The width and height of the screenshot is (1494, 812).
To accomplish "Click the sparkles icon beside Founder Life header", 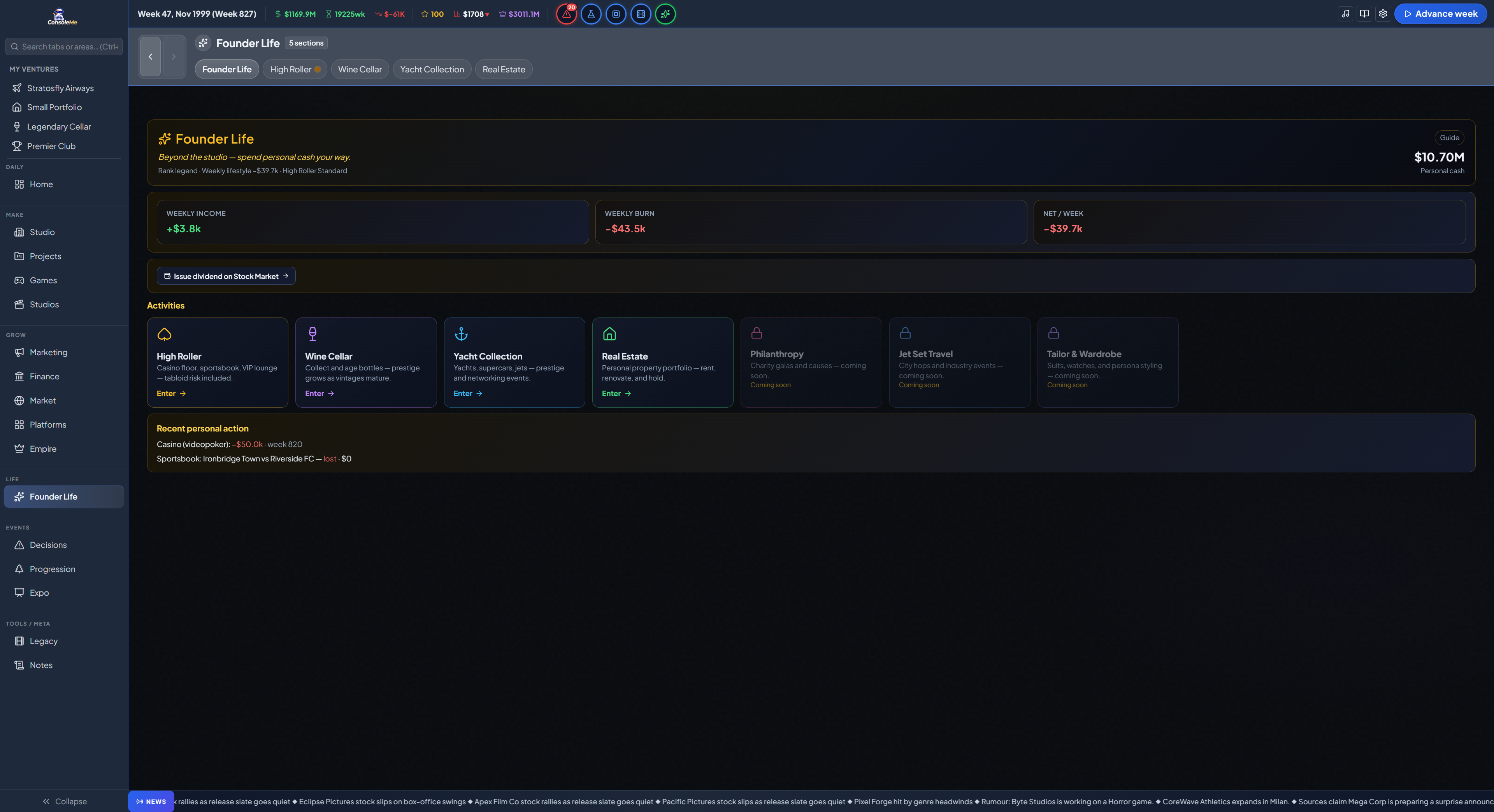I will (203, 43).
